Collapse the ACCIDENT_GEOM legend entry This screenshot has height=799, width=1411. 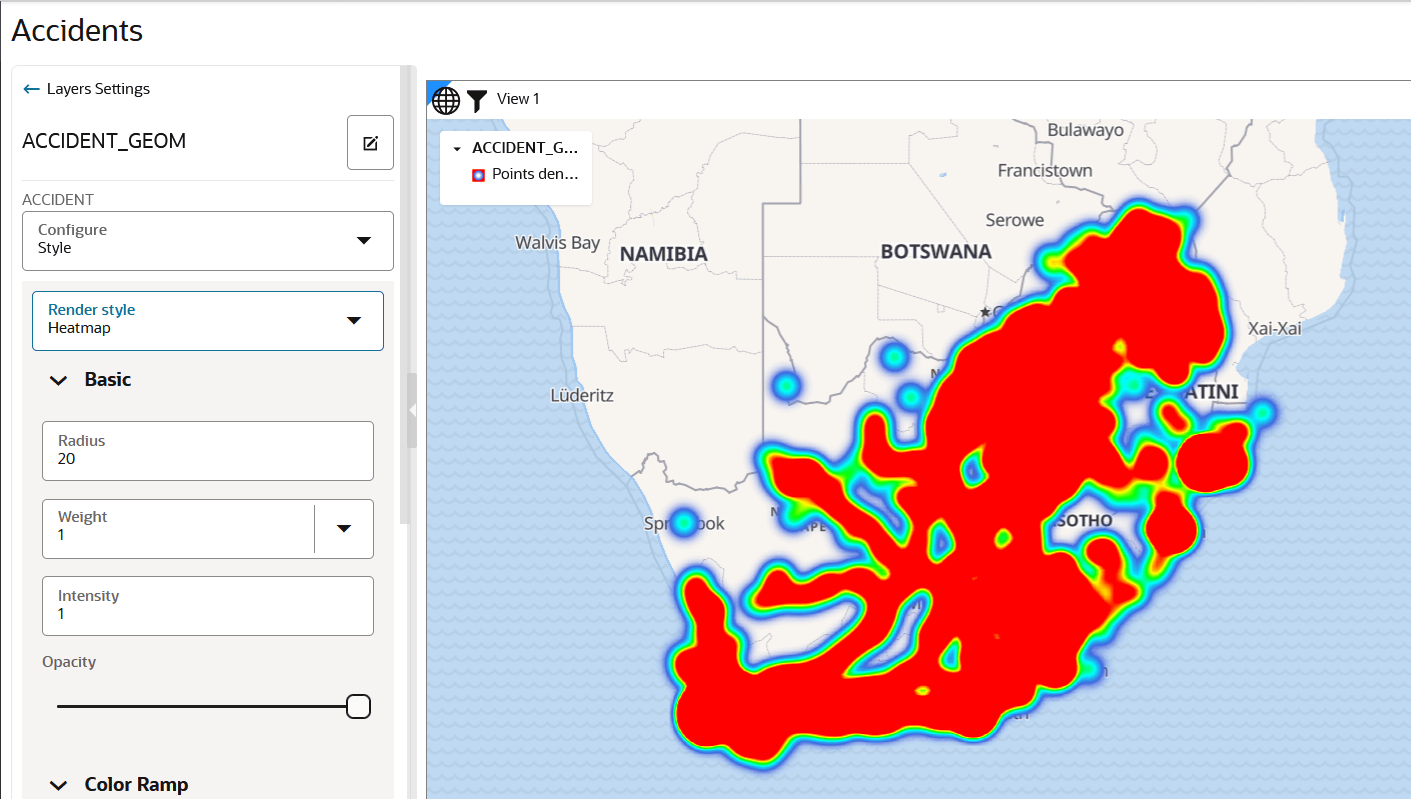coord(457,147)
